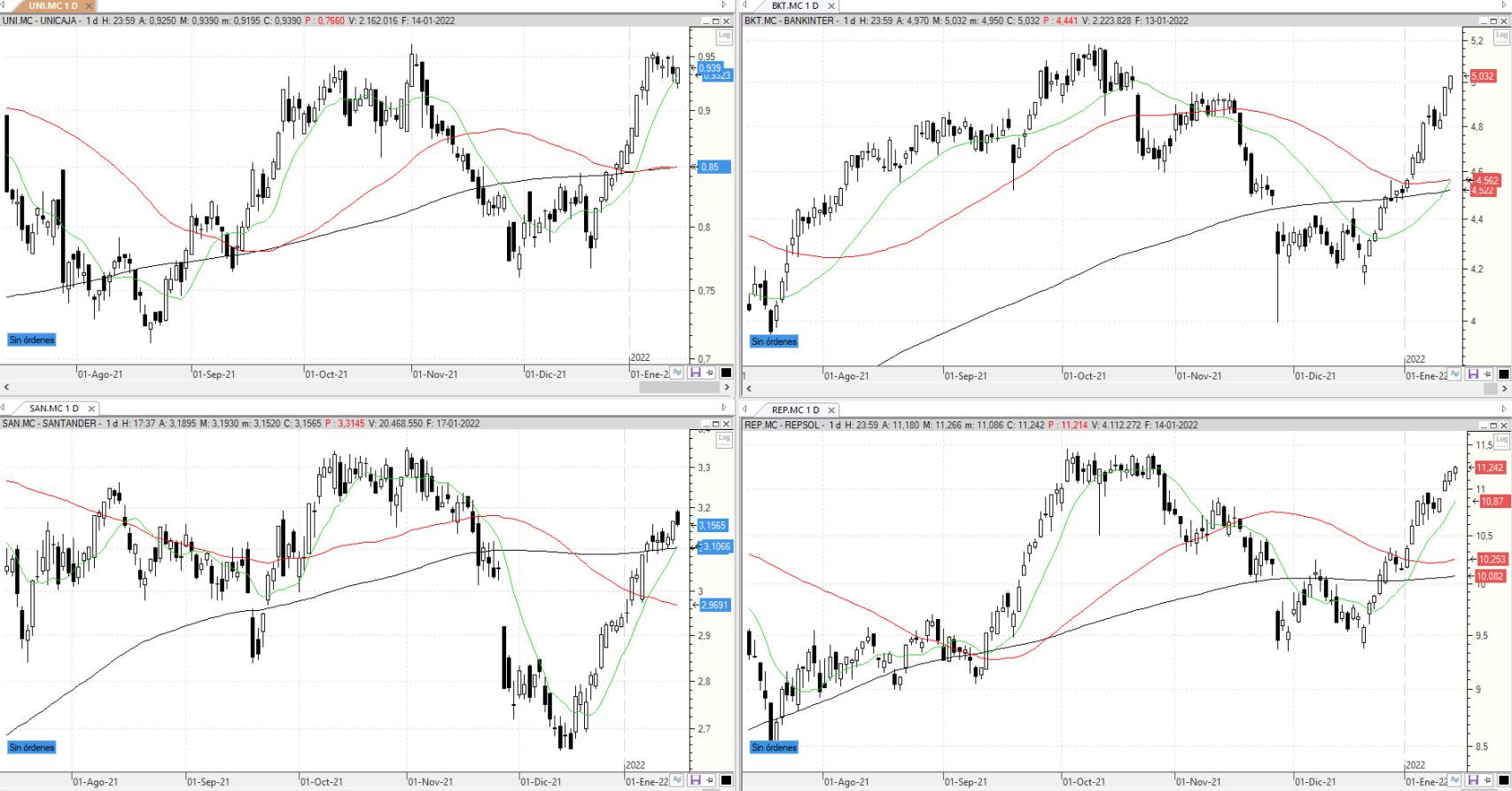Click the horizontal scale icon in UNICAJA chart
The height and width of the screenshot is (791, 1512).
695,373
